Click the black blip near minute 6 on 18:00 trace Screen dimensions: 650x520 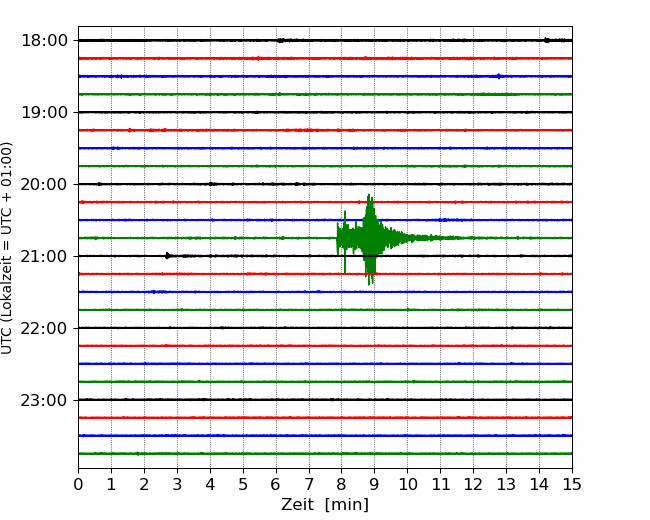pyautogui.click(x=281, y=41)
